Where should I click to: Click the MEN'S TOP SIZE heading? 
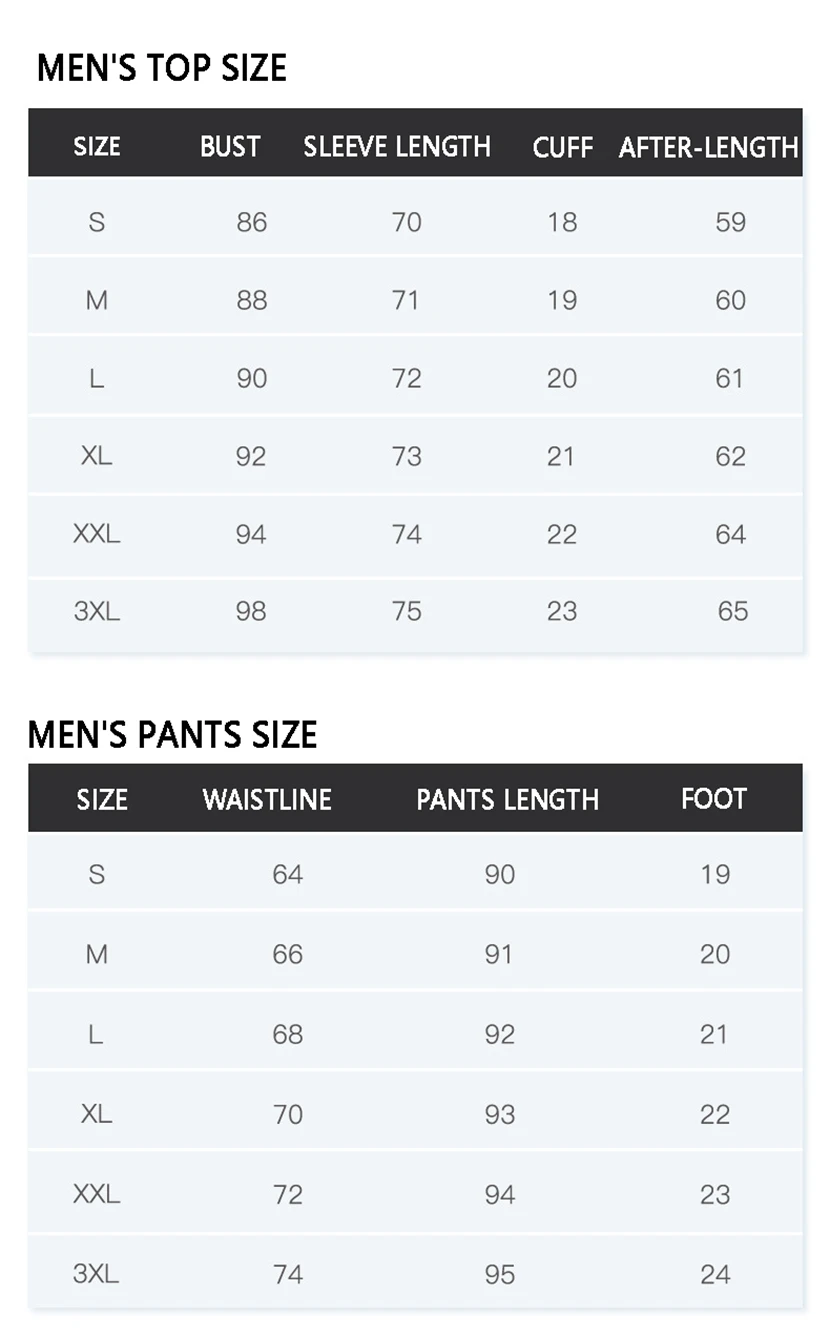click(x=162, y=68)
